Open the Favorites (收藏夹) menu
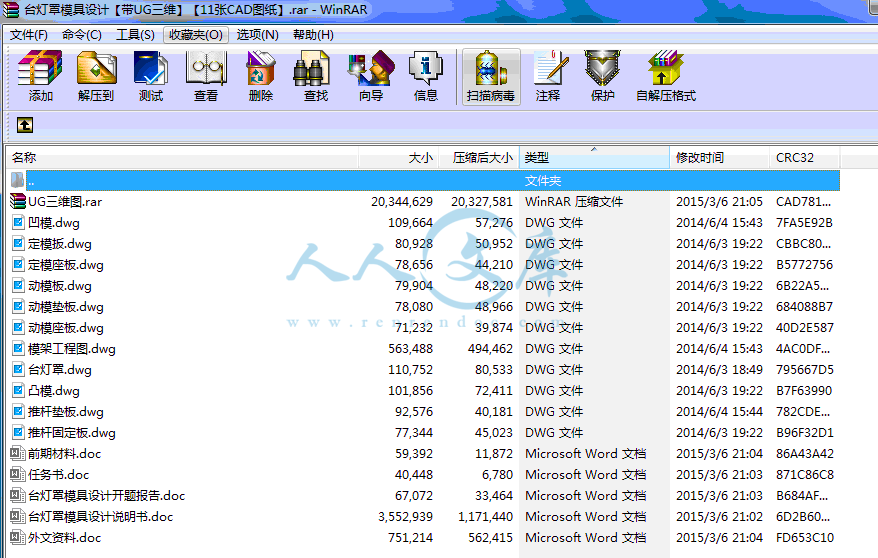The width and height of the screenshot is (878, 558). 196,35
